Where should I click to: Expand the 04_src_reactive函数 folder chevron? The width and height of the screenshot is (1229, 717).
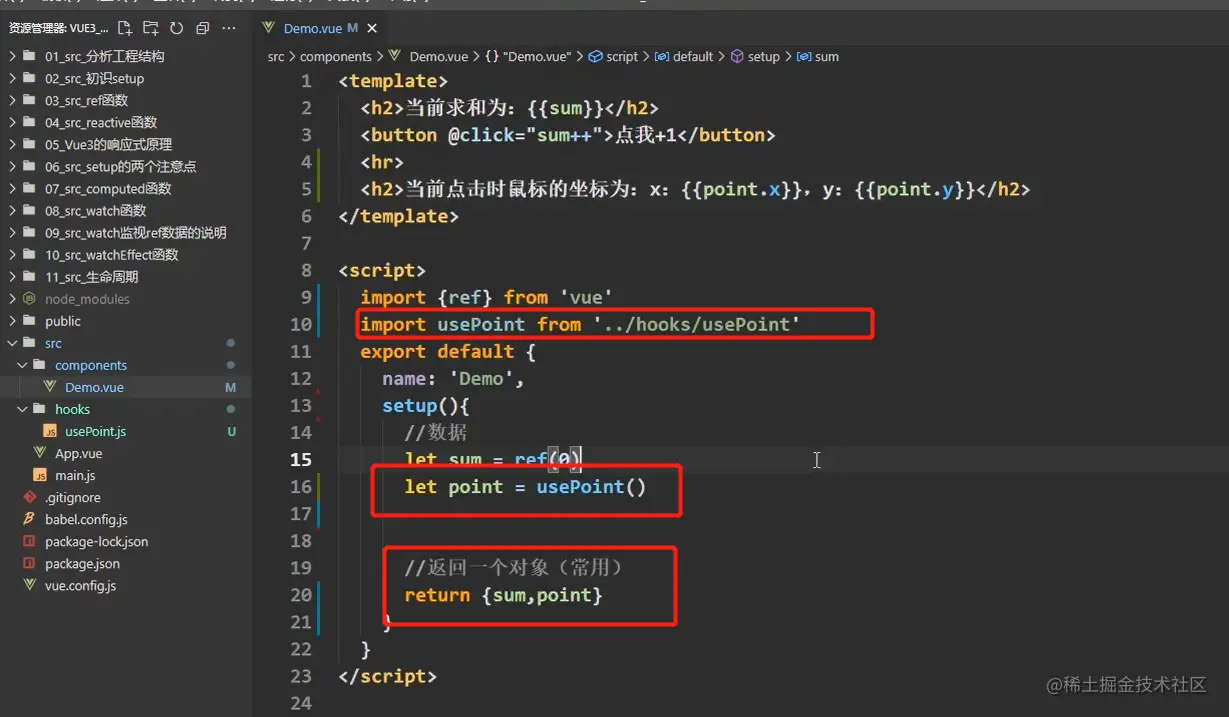[12, 122]
